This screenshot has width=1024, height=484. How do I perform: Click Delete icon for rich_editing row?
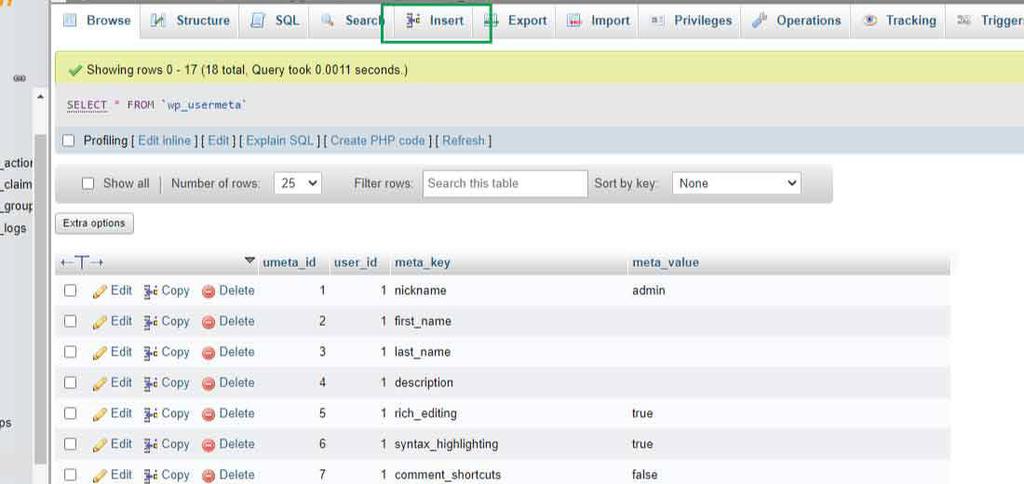click(x=208, y=414)
